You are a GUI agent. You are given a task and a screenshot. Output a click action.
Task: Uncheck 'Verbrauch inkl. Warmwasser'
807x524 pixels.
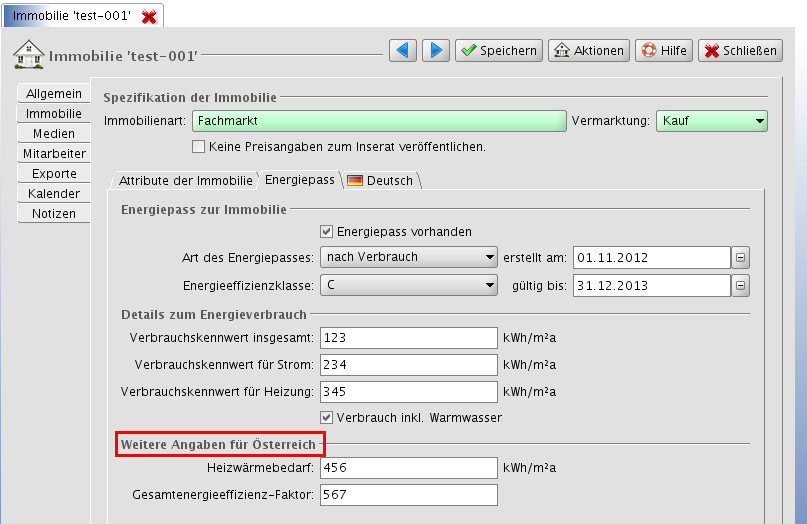(326, 417)
